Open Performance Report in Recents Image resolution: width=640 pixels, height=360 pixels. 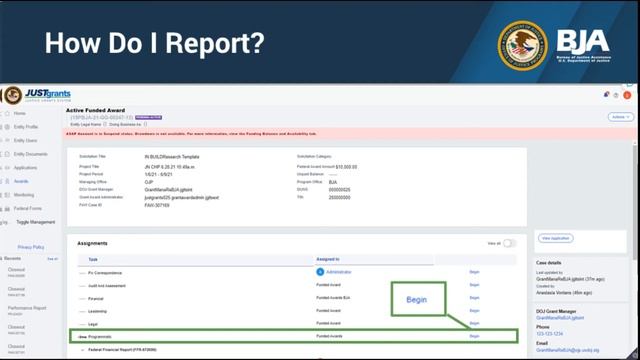[x=27, y=308]
